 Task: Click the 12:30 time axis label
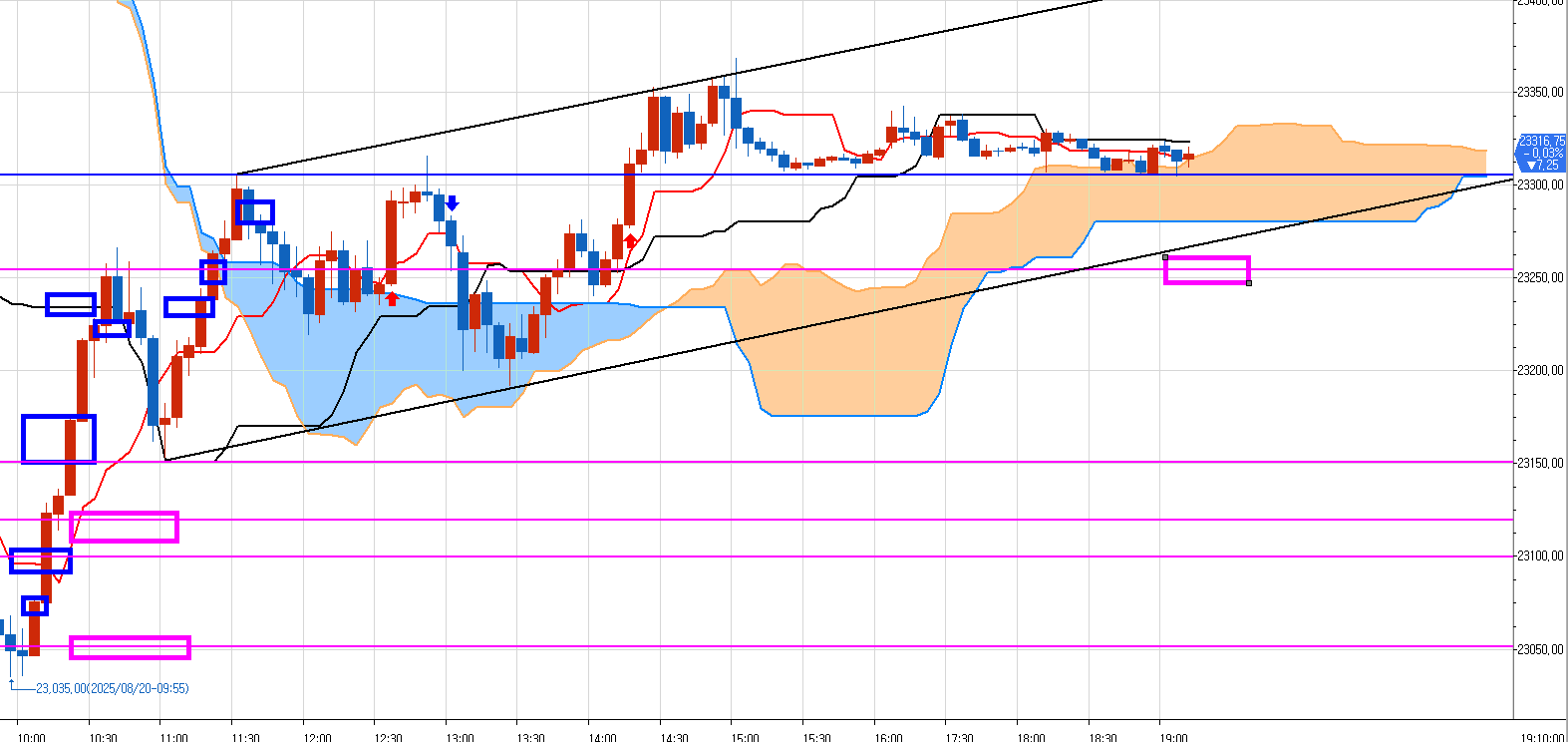pos(389,737)
